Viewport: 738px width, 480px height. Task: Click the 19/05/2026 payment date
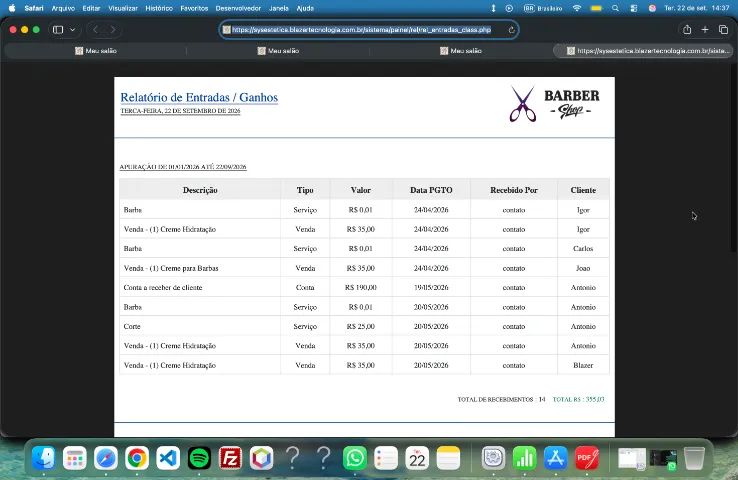point(431,288)
